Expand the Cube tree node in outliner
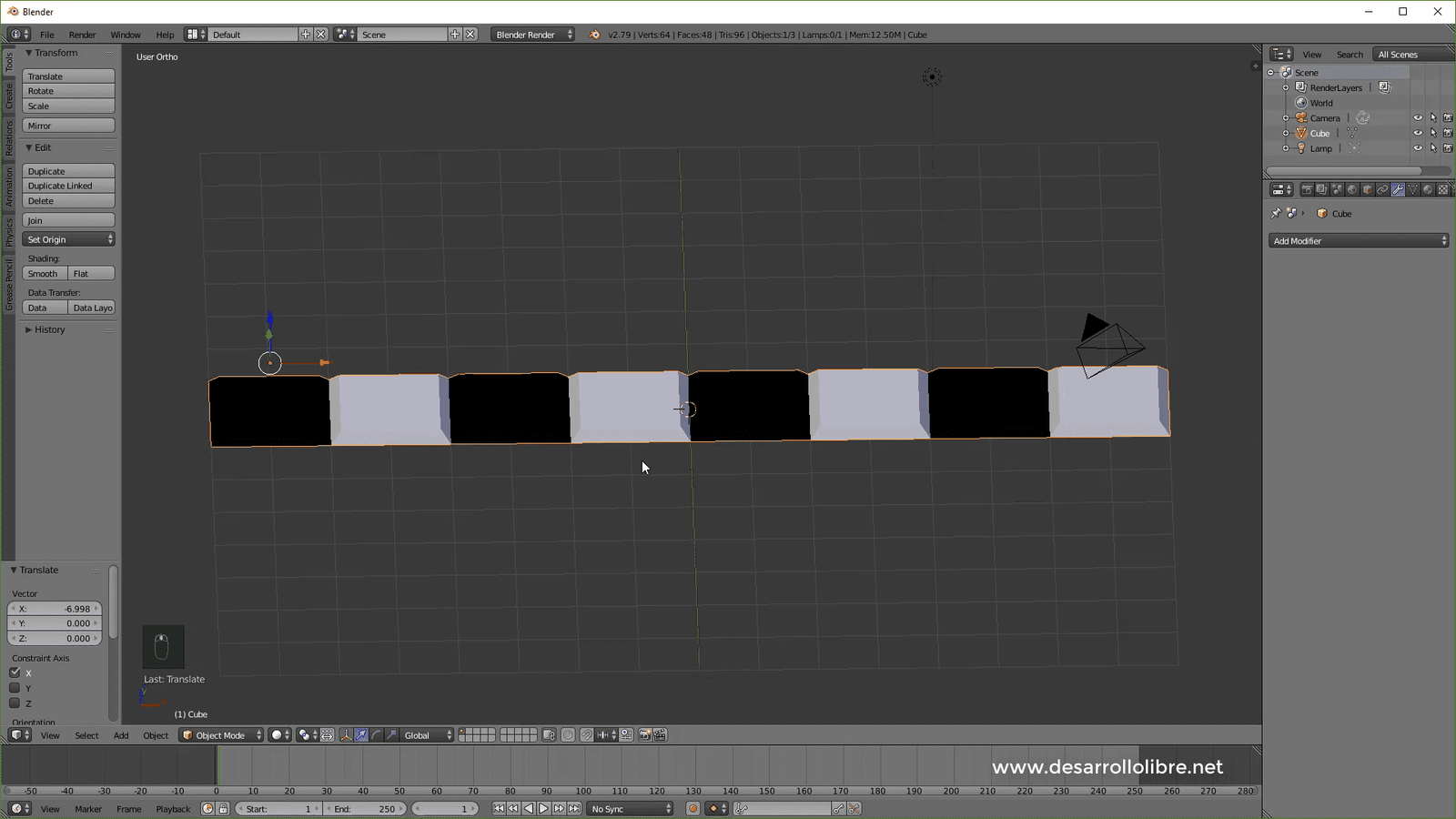This screenshot has width=1456, height=819. (x=1286, y=133)
